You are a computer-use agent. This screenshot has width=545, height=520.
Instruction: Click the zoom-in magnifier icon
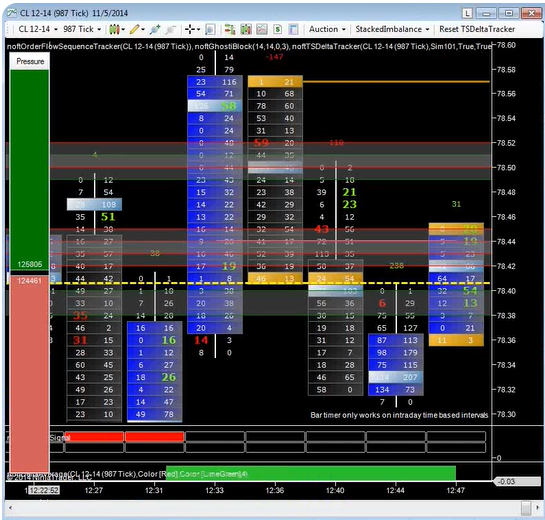155,30
